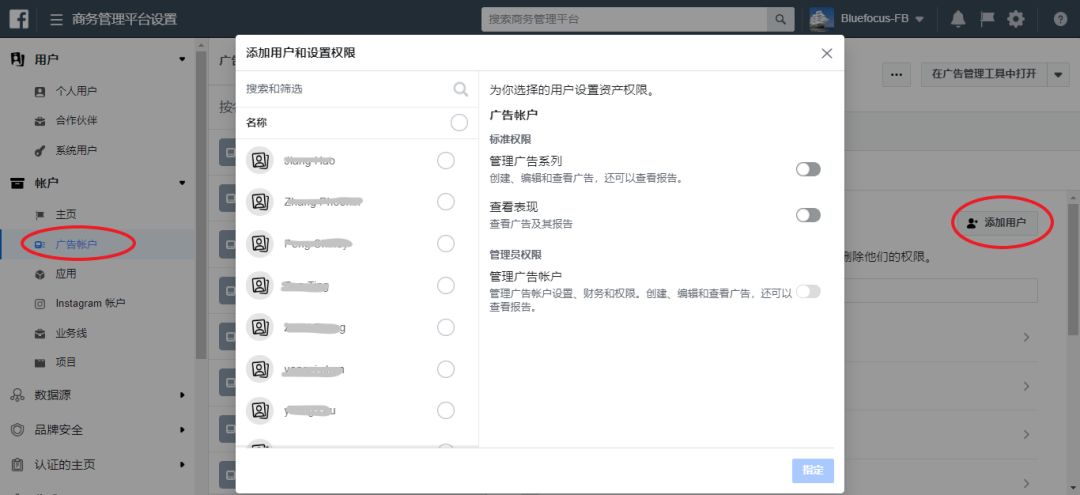Open the settings gear icon
Viewport: 1080px width, 495px height.
1016,19
